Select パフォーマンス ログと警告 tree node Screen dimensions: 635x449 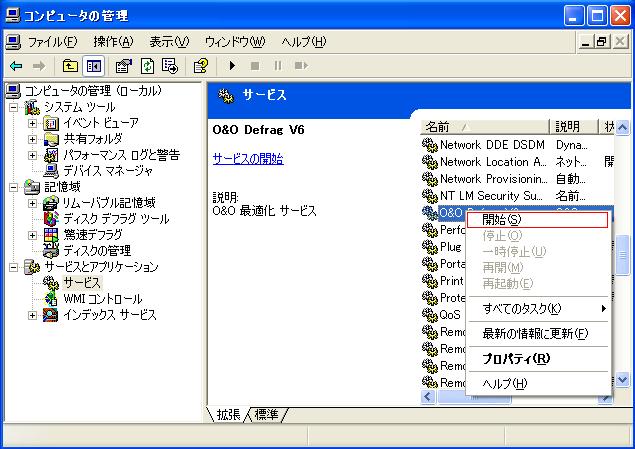121,155
